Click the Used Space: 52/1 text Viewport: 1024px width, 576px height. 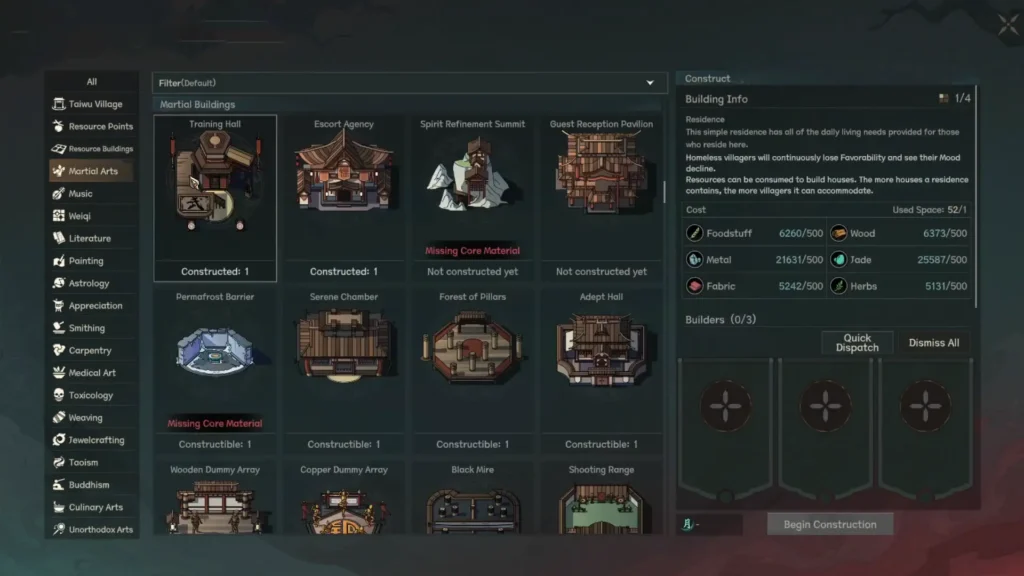(x=929, y=210)
